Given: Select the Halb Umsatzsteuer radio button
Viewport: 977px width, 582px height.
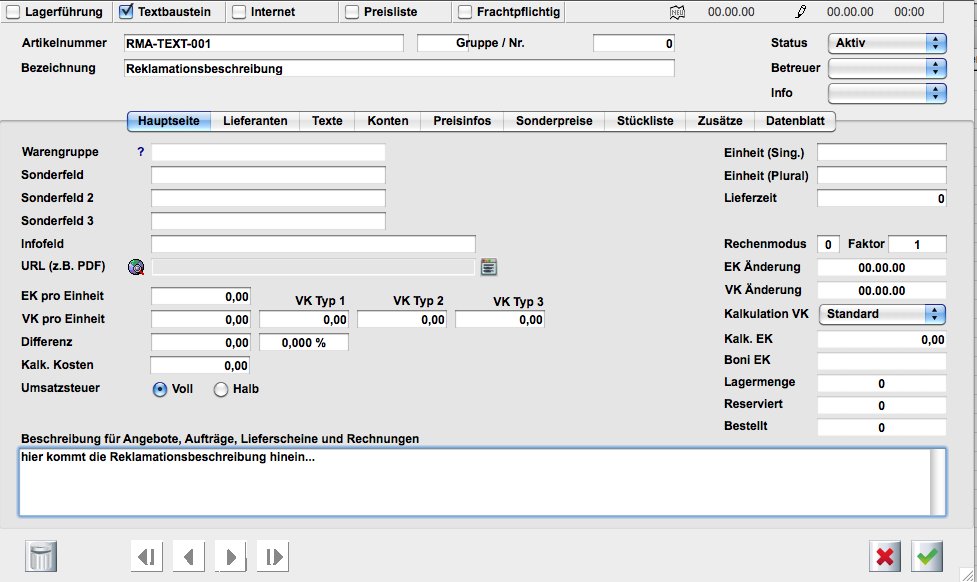Looking at the screenshot, I should point(221,389).
